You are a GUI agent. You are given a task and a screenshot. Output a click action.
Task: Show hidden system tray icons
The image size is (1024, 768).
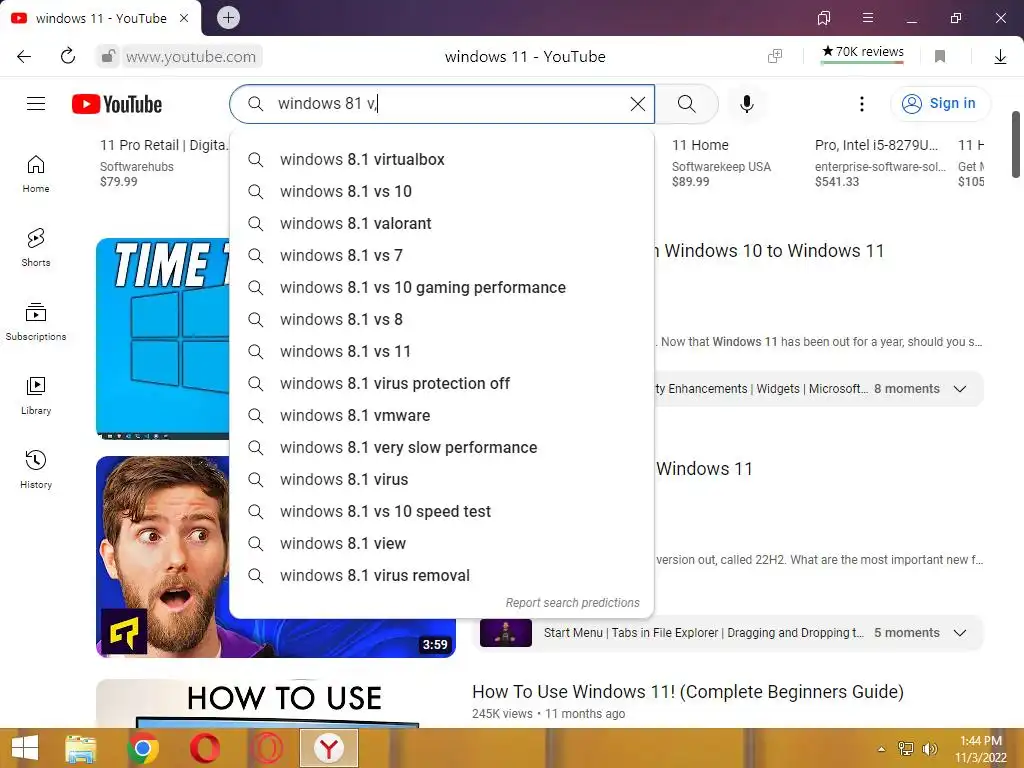[x=881, y=749]
